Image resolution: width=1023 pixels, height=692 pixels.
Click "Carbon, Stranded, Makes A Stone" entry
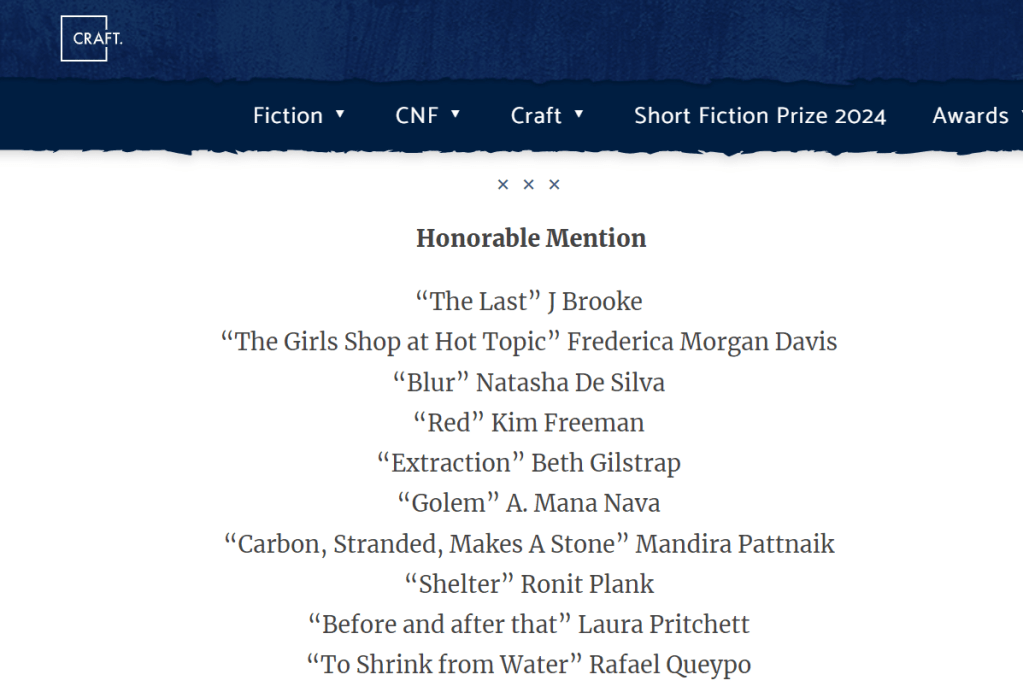pyautogui.click(x=528, y=544)
